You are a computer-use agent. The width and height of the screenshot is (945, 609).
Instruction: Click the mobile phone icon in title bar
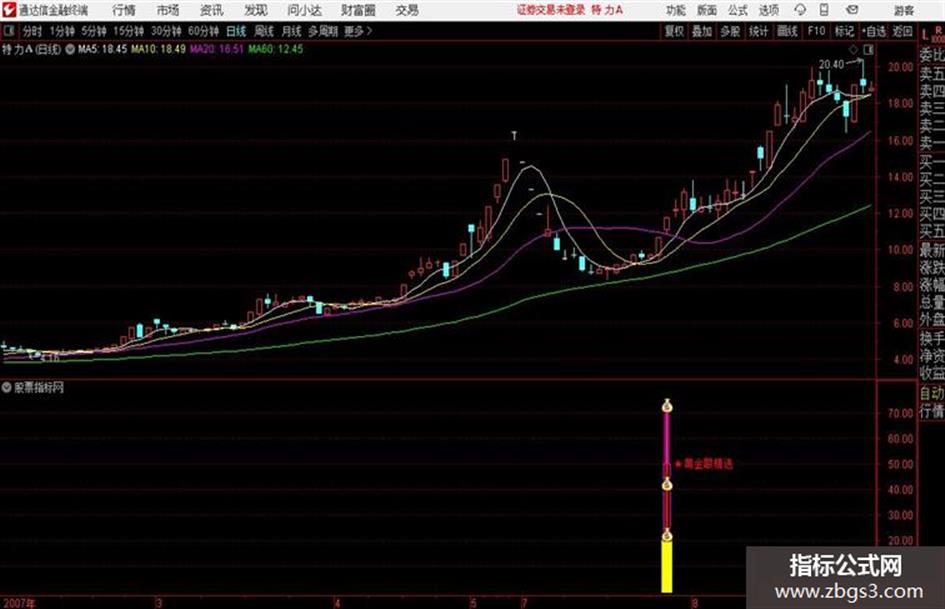pyautogui.click(x=824, y=10)
